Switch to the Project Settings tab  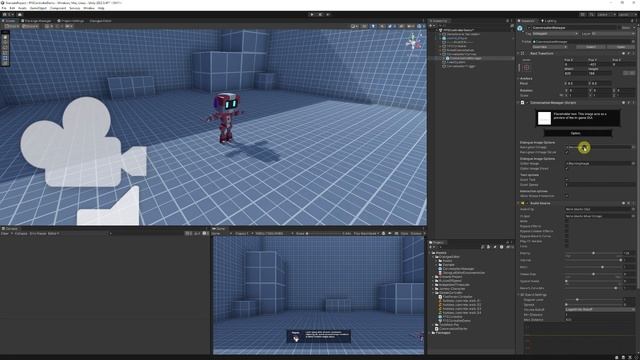[x=71, y=21]
